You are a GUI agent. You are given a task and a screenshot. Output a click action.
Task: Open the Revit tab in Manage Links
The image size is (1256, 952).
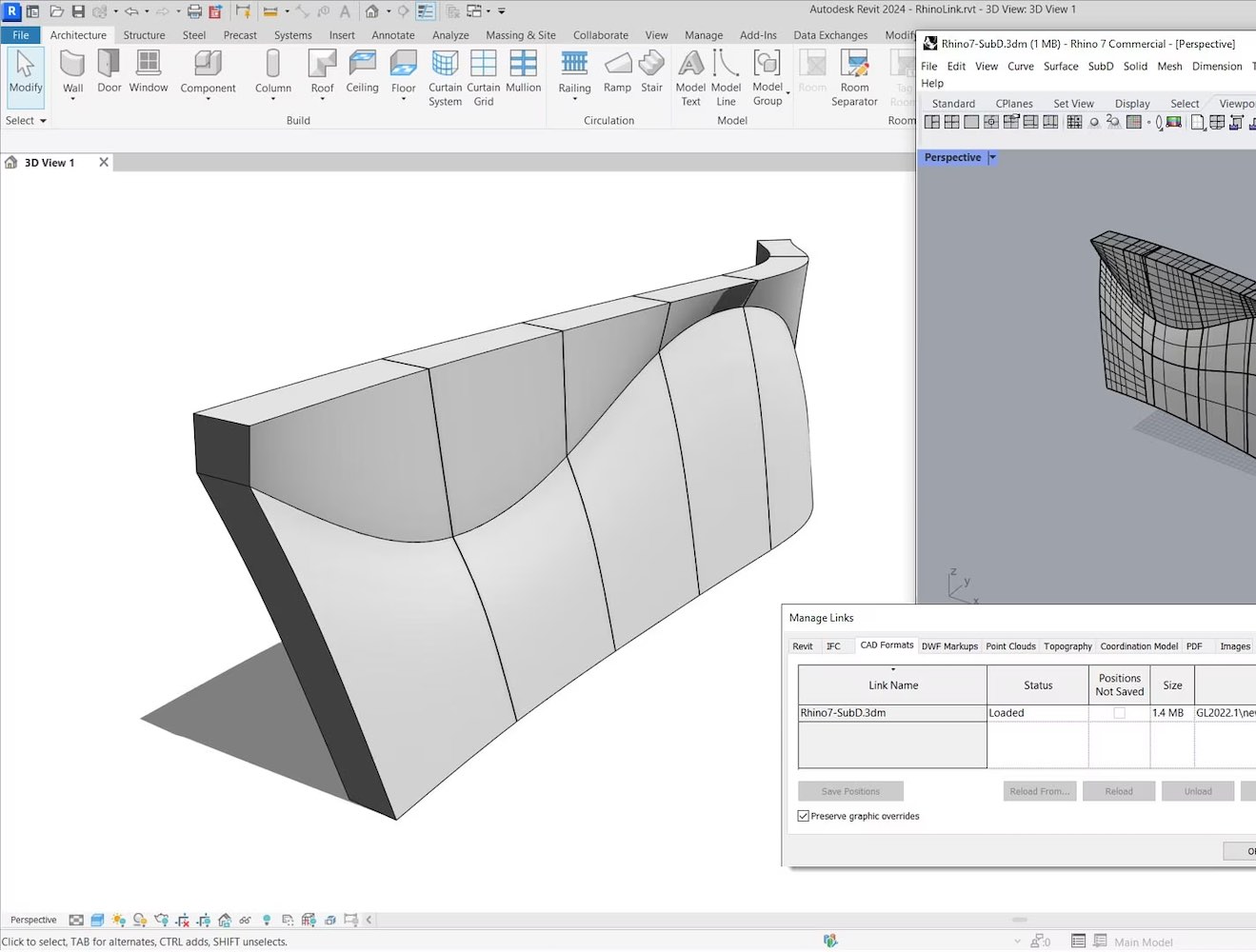tap(803, 646)
